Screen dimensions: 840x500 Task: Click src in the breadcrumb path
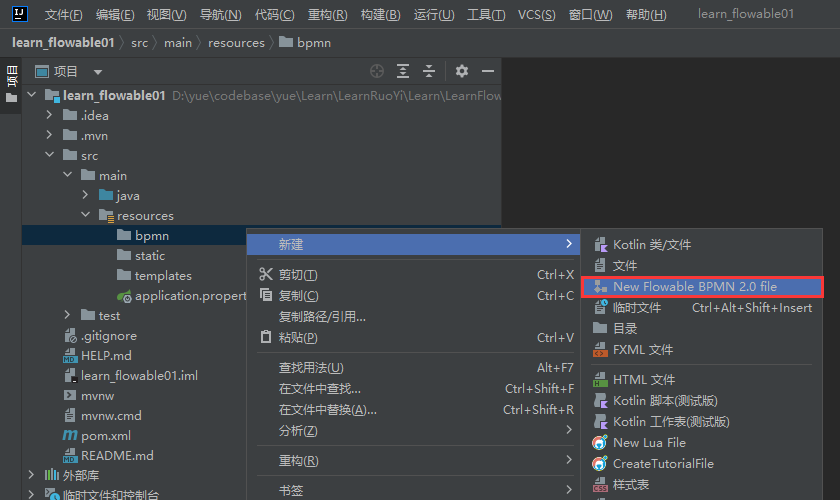[x=139, y=43]
